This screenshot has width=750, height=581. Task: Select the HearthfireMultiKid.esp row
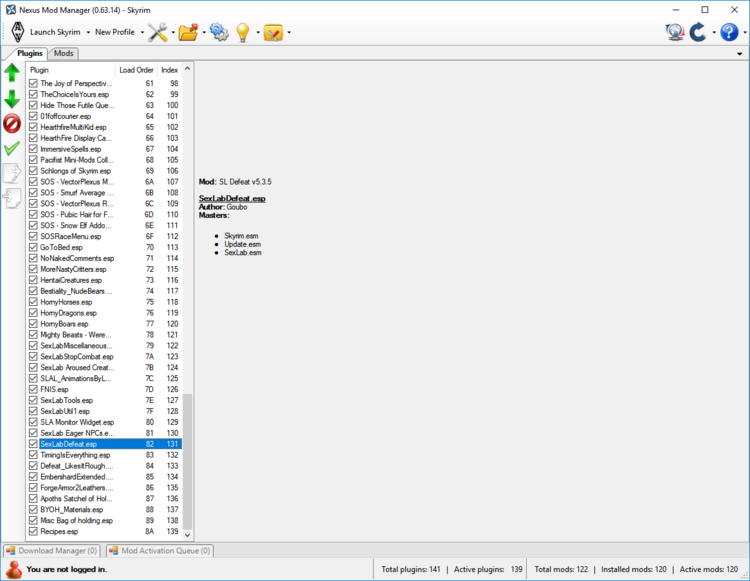(104, 127)
